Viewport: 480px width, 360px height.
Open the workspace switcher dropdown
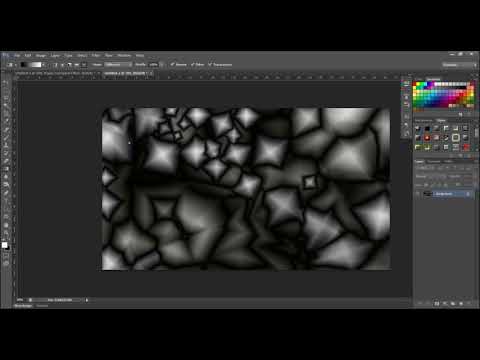coord(460,65)
